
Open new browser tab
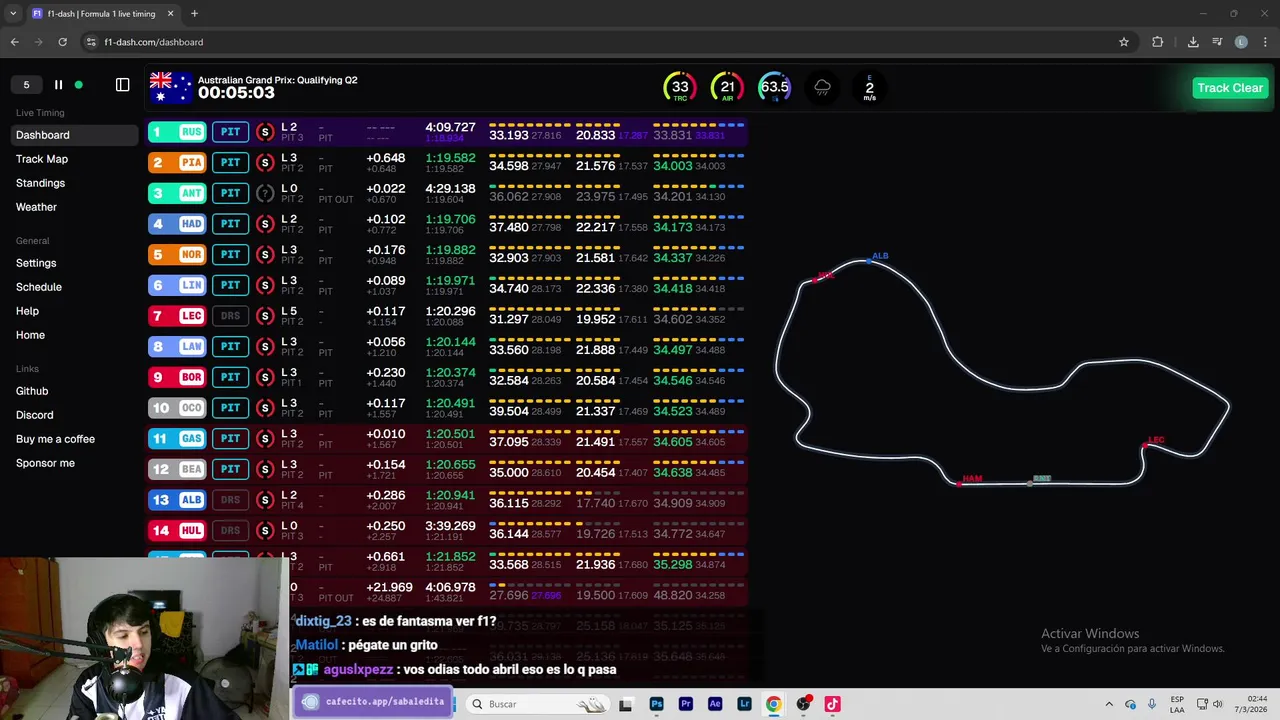point(194,14)
